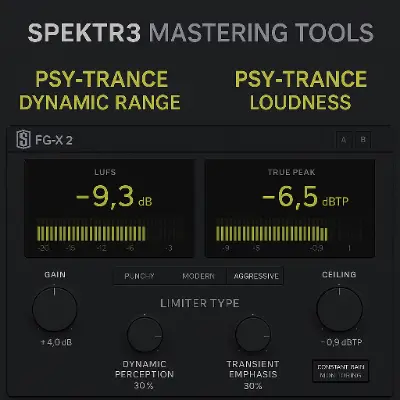The height and width of the screenshot is (400, 400).
Task: Choose the Punchy limiter type
Action: pos(139,276)
